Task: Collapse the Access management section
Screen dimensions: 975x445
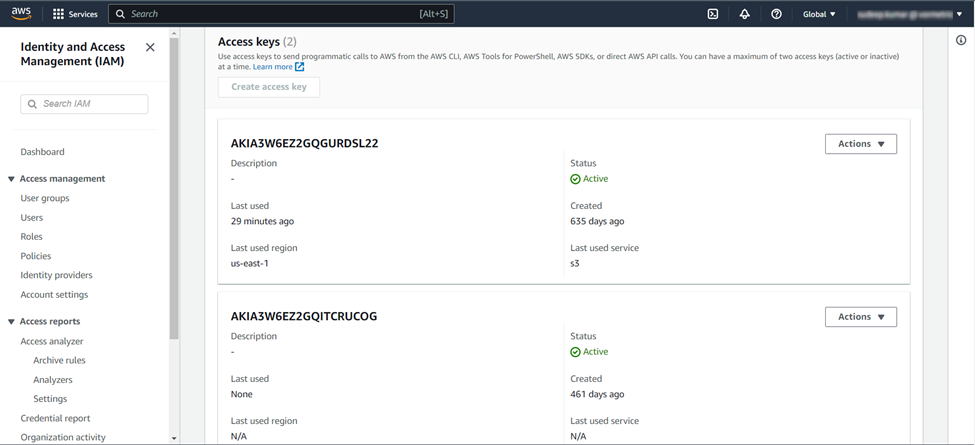Action: click(x=11, y=179)
